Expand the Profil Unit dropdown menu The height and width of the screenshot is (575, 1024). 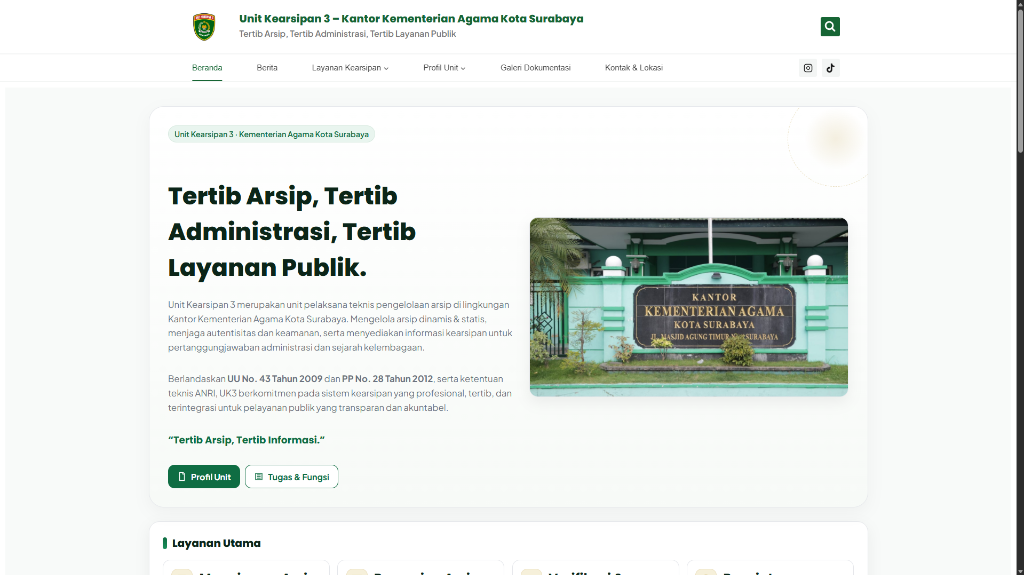click(x=444, y=68)
